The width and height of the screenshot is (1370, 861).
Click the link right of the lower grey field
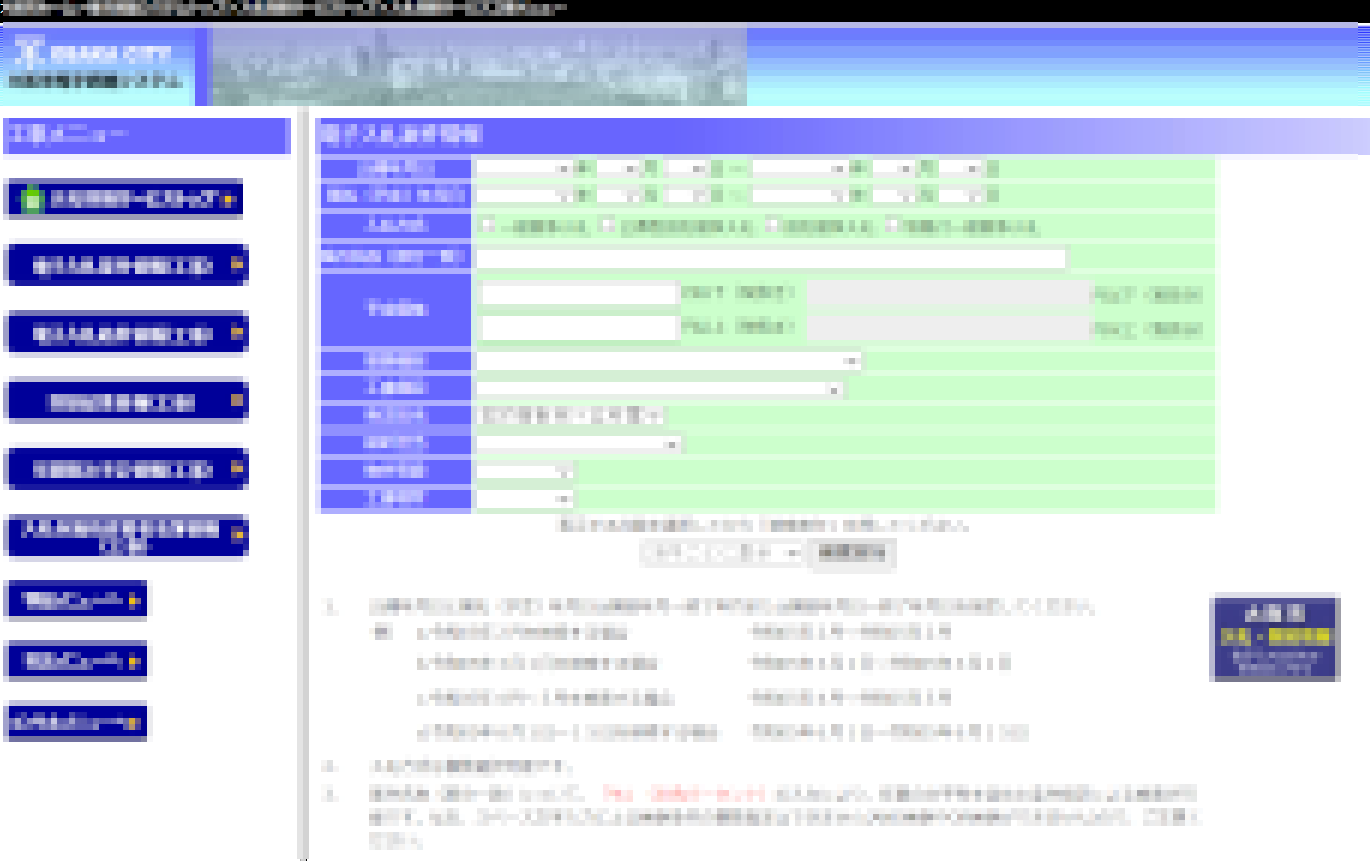point(1148,328)
